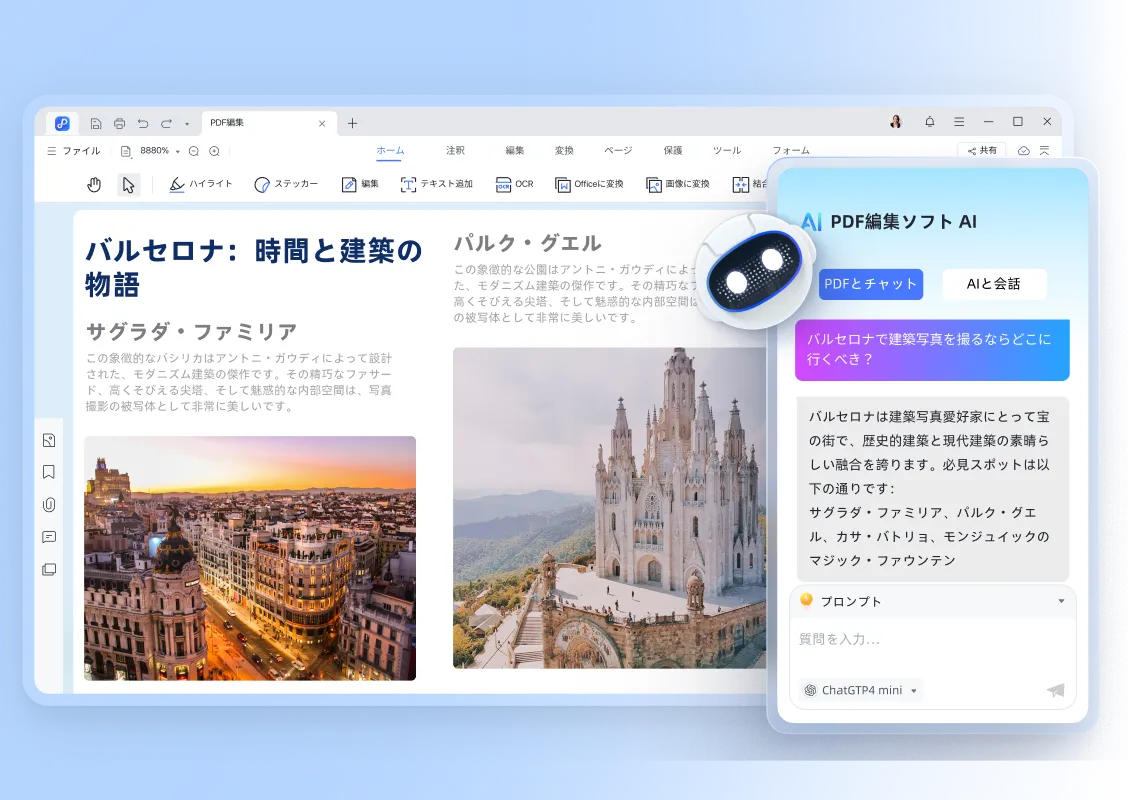
Task: Switch to the 変換 tab
Action: click(x=564, y=150)
